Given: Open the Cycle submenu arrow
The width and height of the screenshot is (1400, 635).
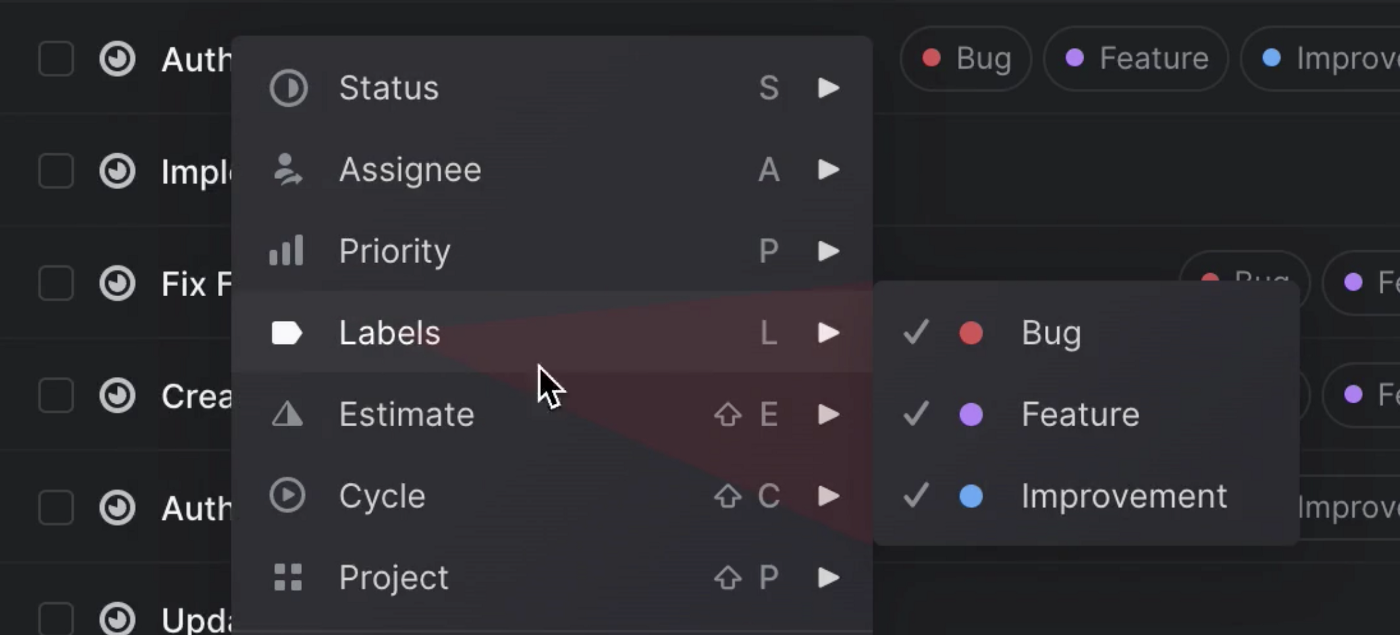Looking at the screenshot, I should tap(829, 495).
